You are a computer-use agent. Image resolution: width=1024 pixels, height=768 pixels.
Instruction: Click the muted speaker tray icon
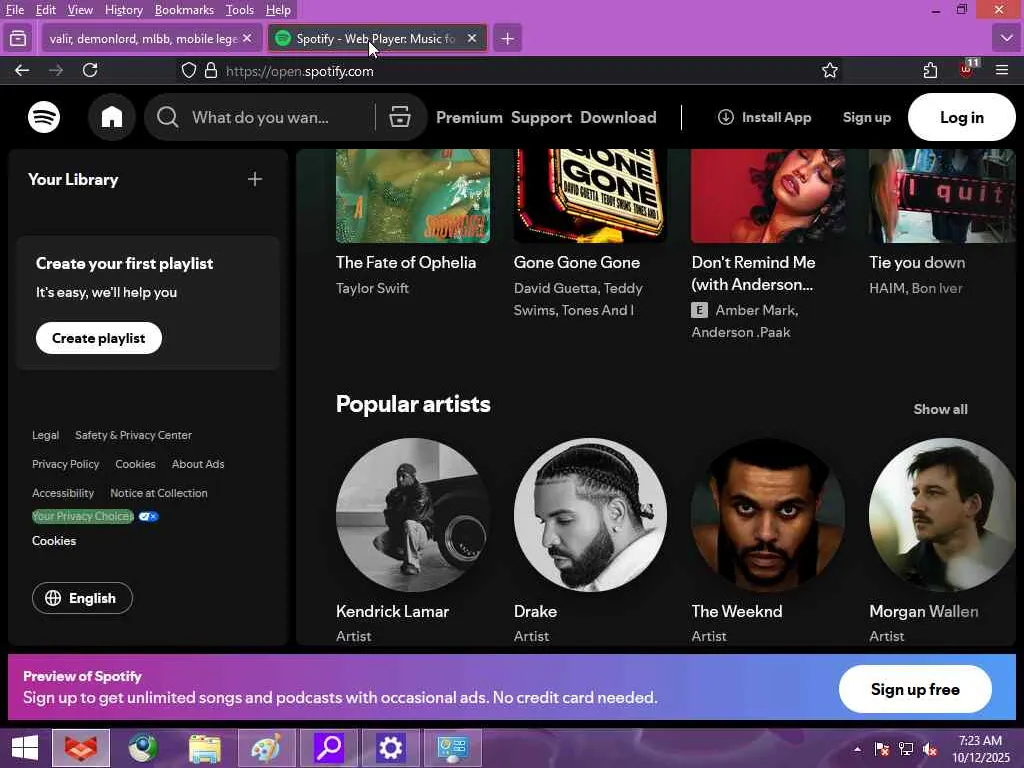930,749
